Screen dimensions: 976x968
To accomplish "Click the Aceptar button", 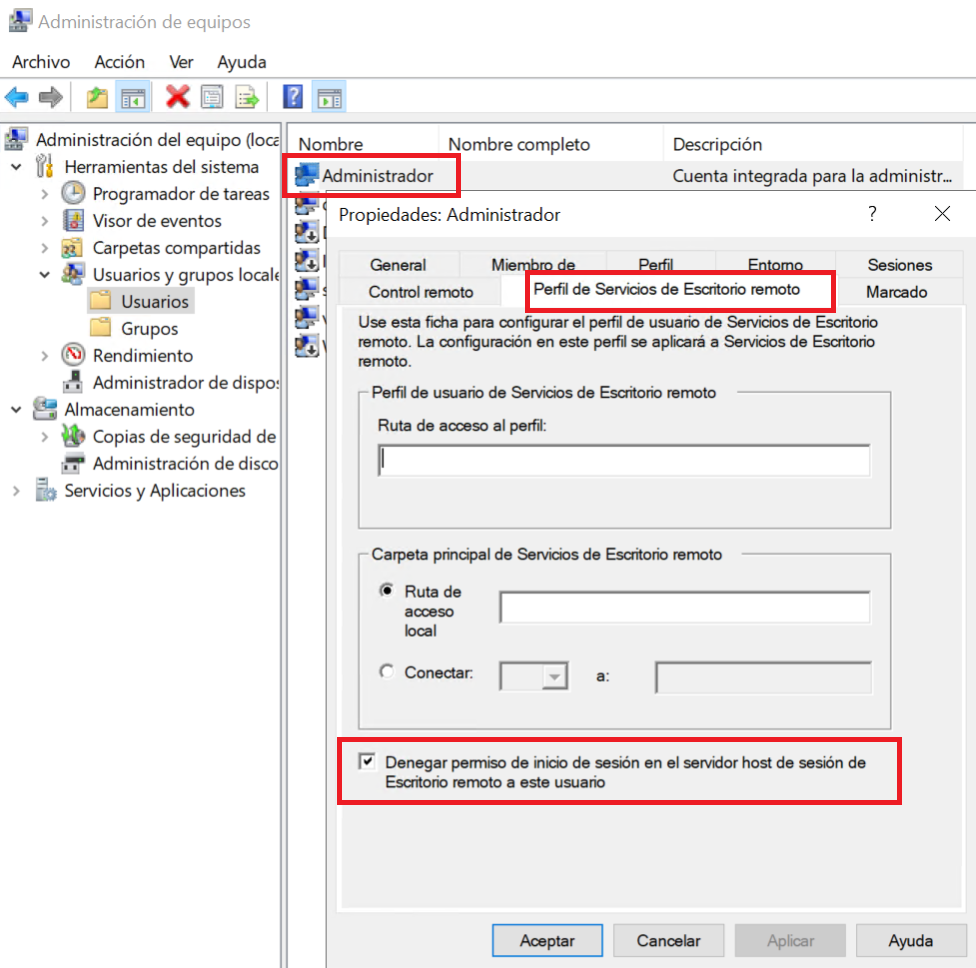I will [x=547, y=941].
